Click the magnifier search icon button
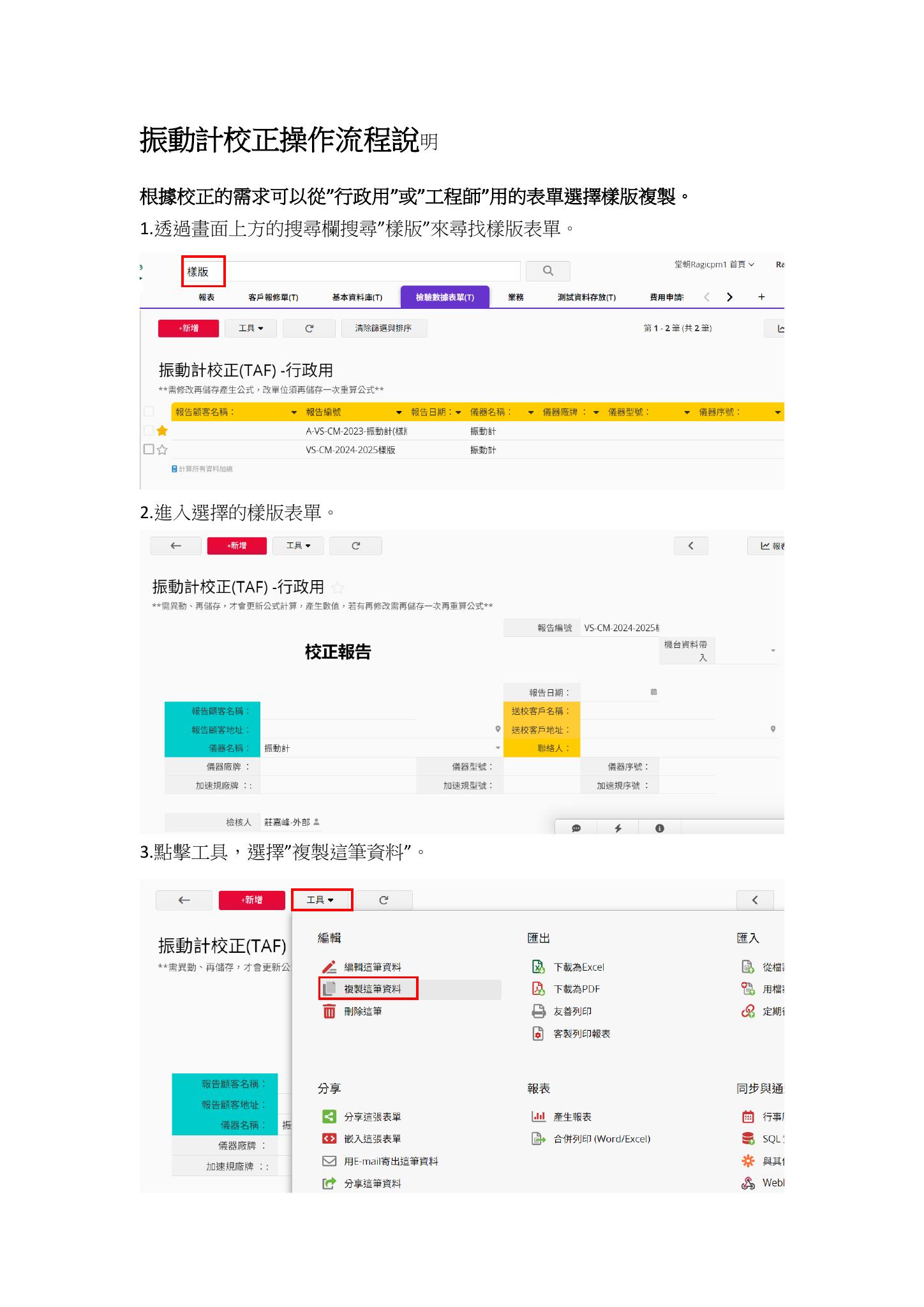 pos(548,271)
